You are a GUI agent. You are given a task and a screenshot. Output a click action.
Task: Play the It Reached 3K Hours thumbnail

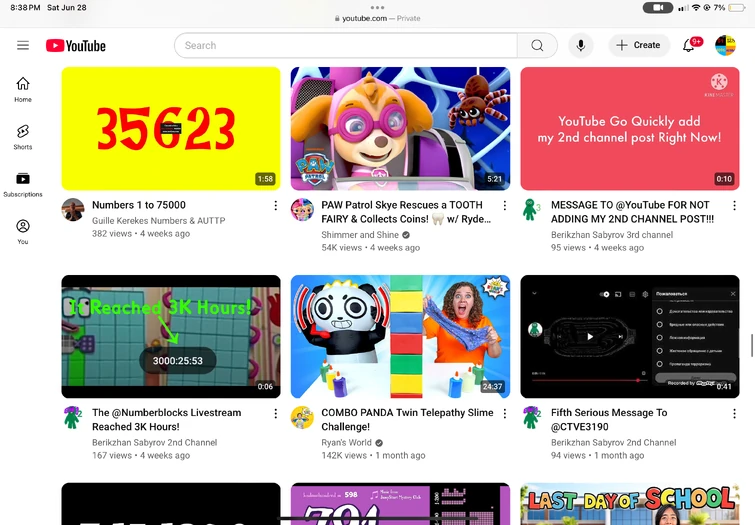pyautogui.click(x=171, y=336)
